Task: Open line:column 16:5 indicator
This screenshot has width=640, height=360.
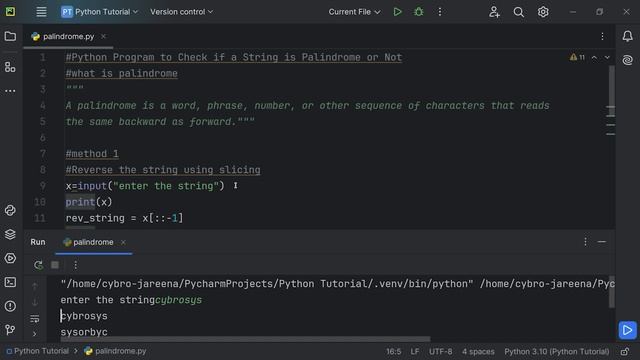Action: tap(393, 351)
